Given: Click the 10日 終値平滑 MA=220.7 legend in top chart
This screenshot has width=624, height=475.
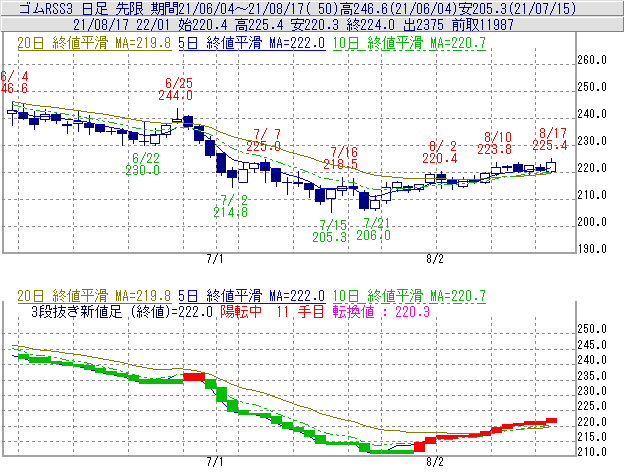Looking at the screenshot, I should pos(409,43).
